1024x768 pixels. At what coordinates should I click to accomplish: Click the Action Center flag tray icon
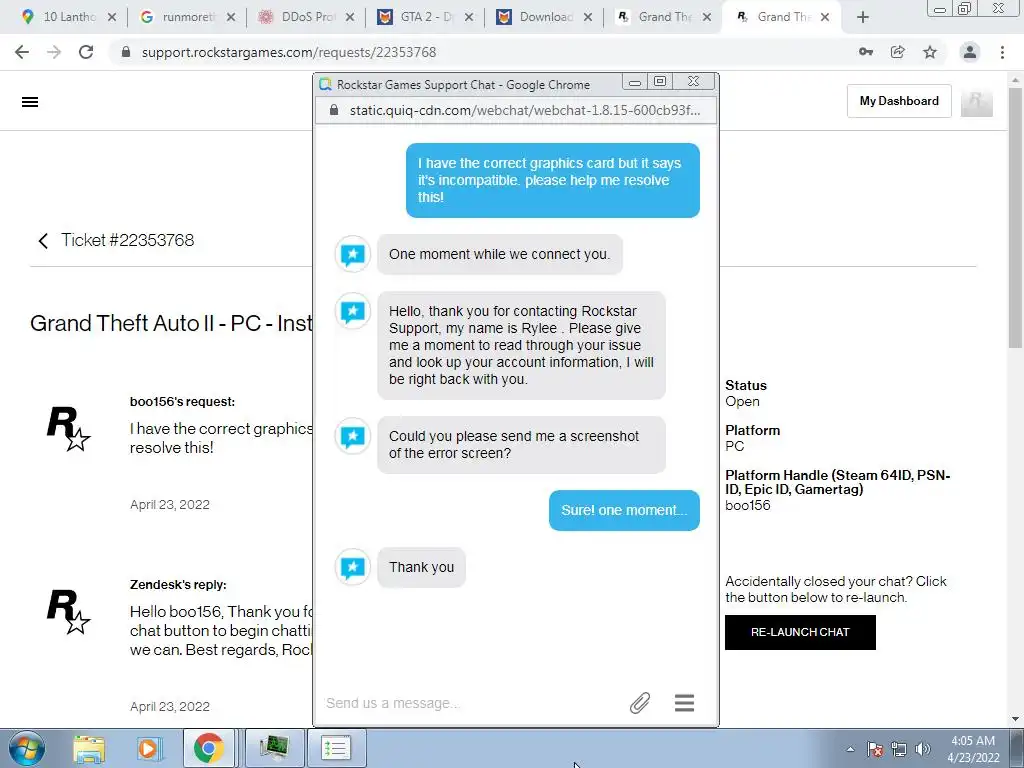tap(875, 749)
